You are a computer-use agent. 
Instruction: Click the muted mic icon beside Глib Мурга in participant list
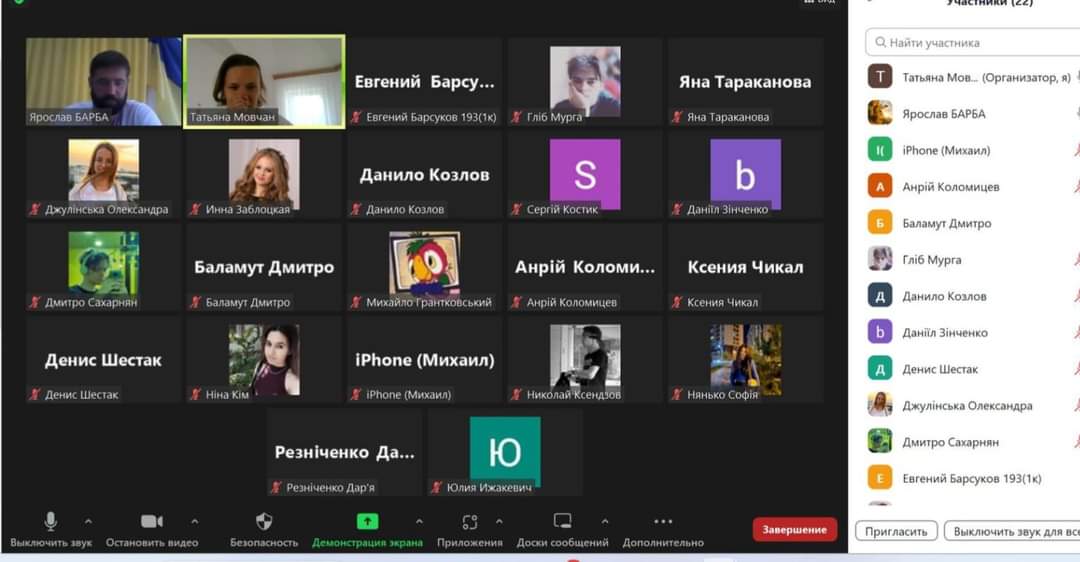[x=1076, y=260]
